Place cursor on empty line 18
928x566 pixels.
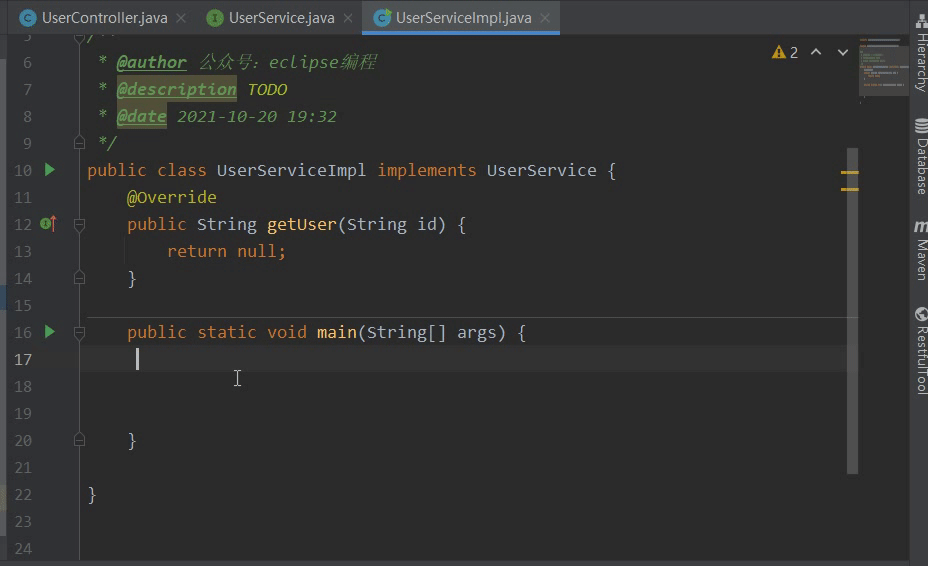(468, 387)
